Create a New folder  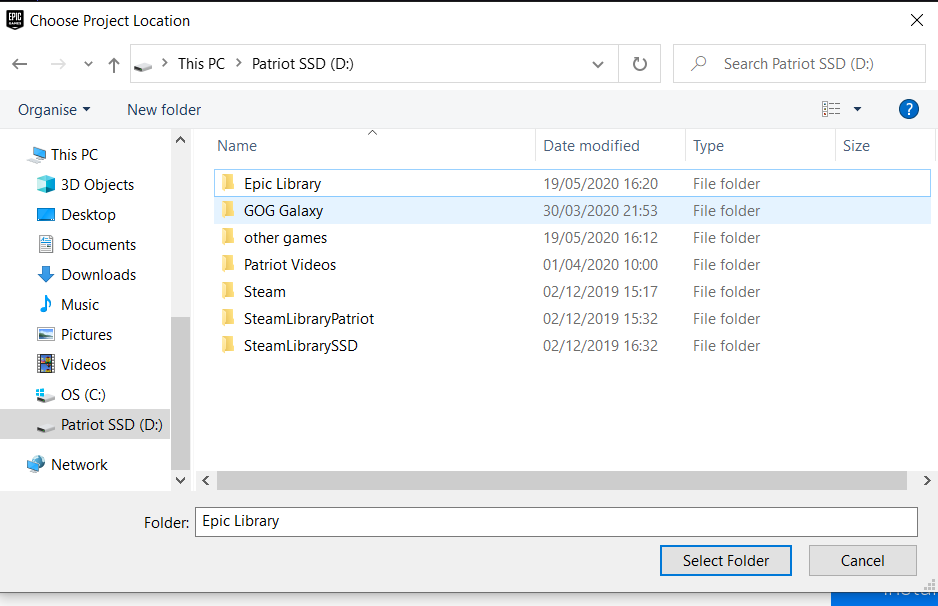click(x=164, y=109)
